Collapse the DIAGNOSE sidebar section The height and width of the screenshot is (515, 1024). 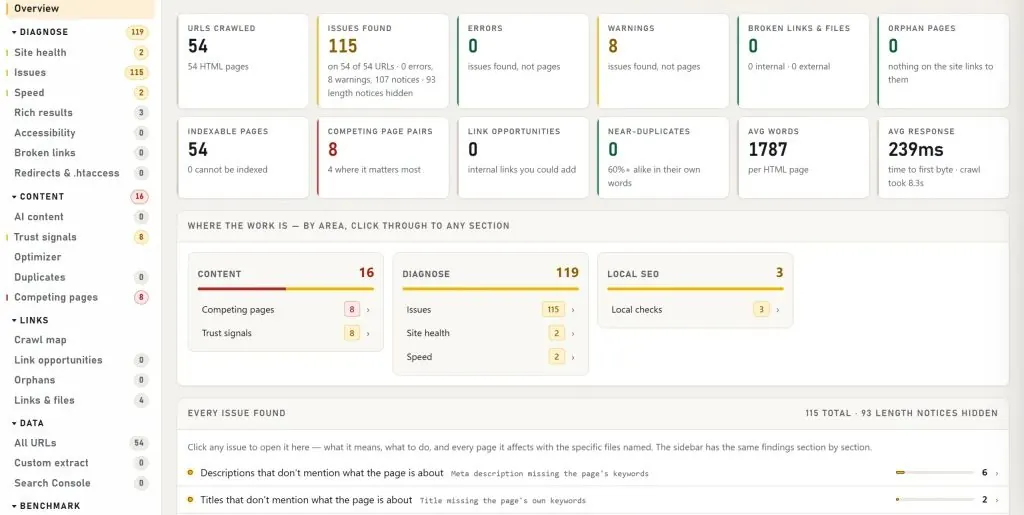[40, 32]
